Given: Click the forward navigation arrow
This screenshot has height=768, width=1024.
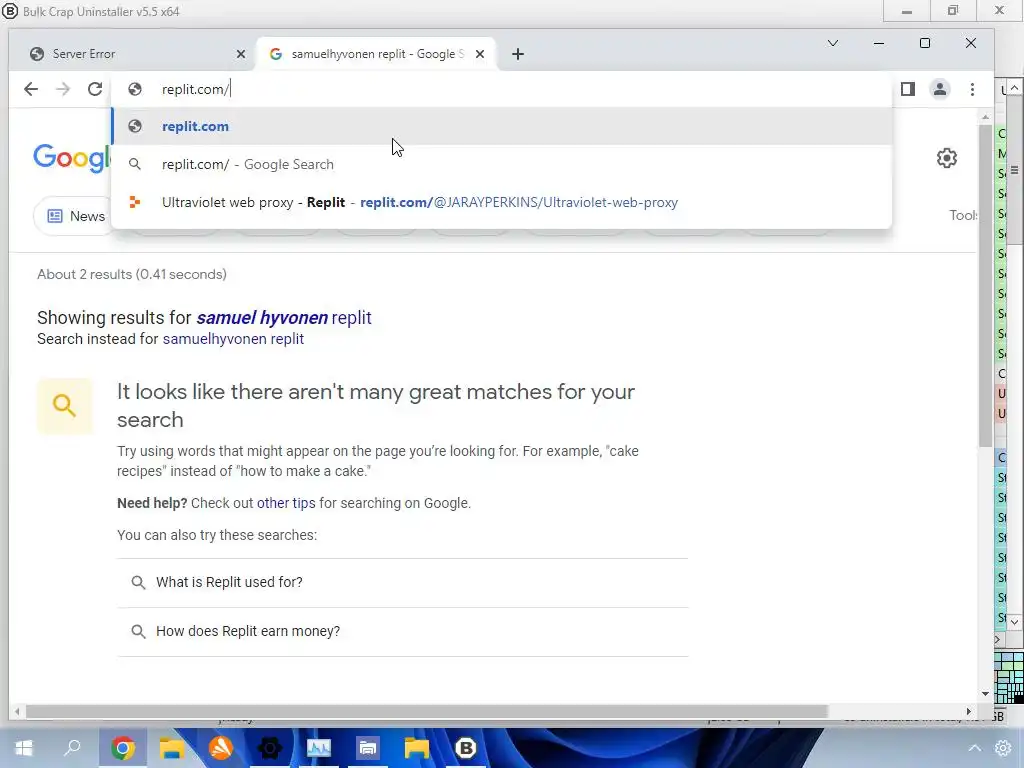Looking at the screenshot, I should click(x=63, y=89).
